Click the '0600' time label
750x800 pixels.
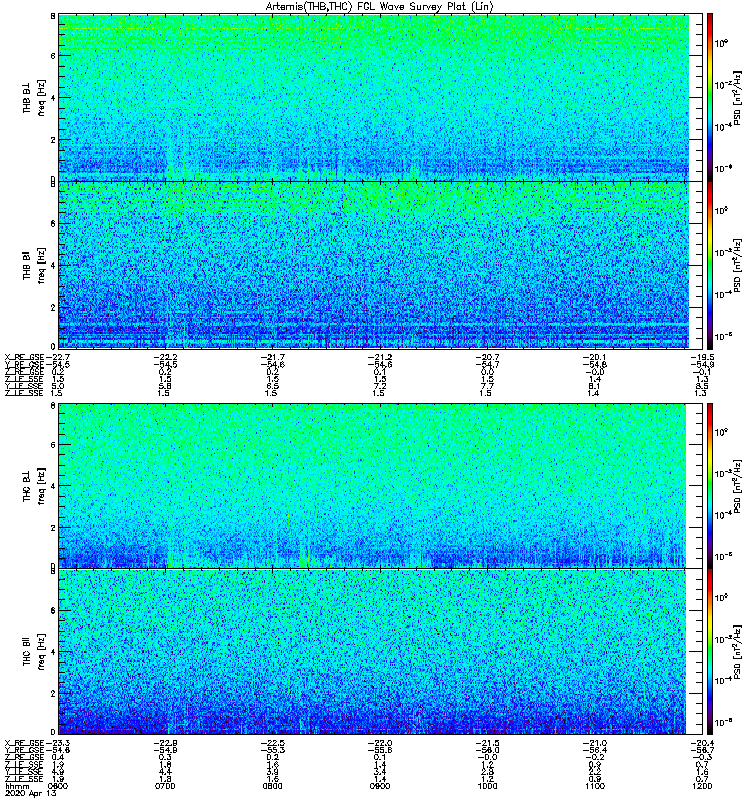click(58, 786)
